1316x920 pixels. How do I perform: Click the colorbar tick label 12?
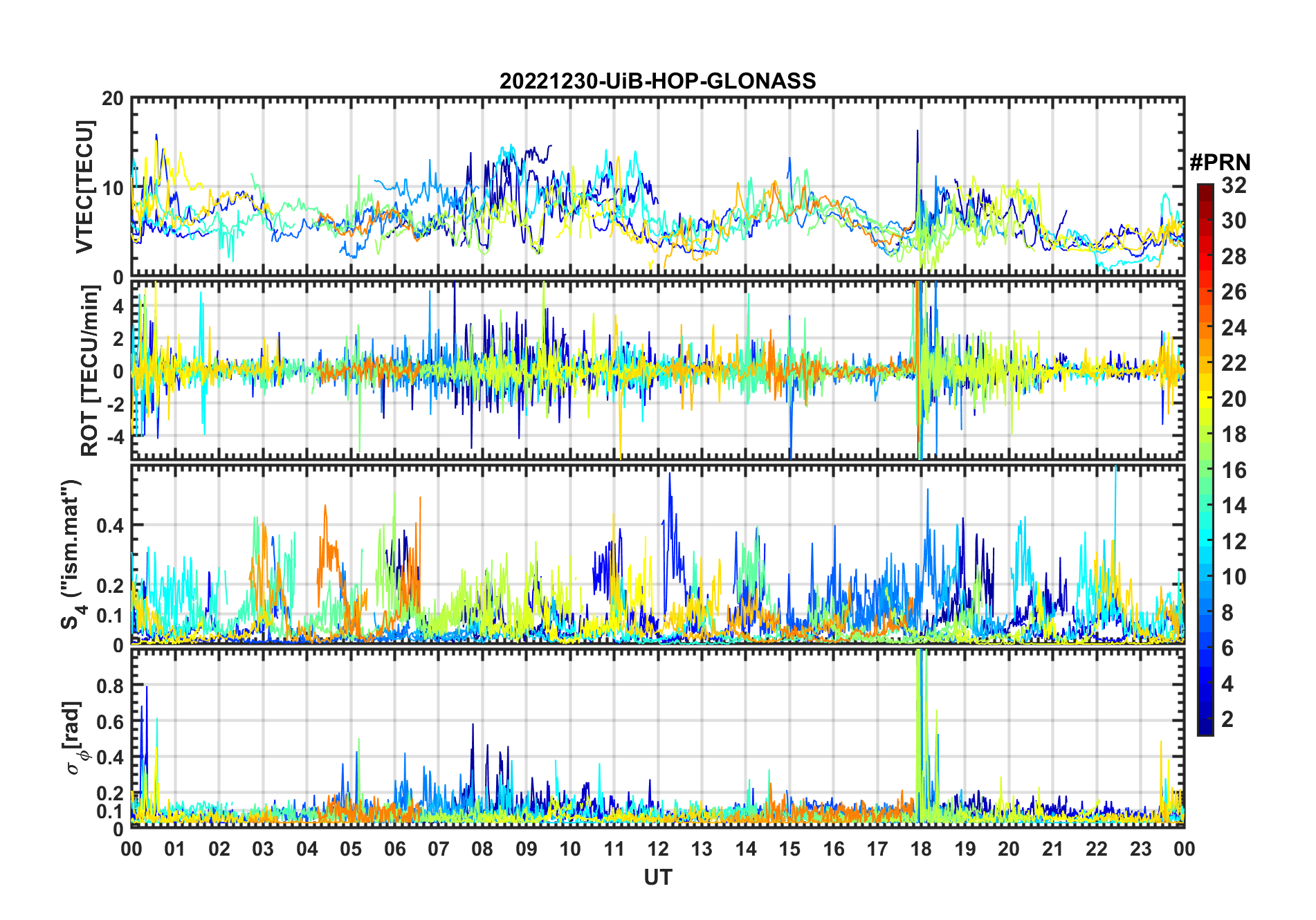click(x=1234, y=542)
